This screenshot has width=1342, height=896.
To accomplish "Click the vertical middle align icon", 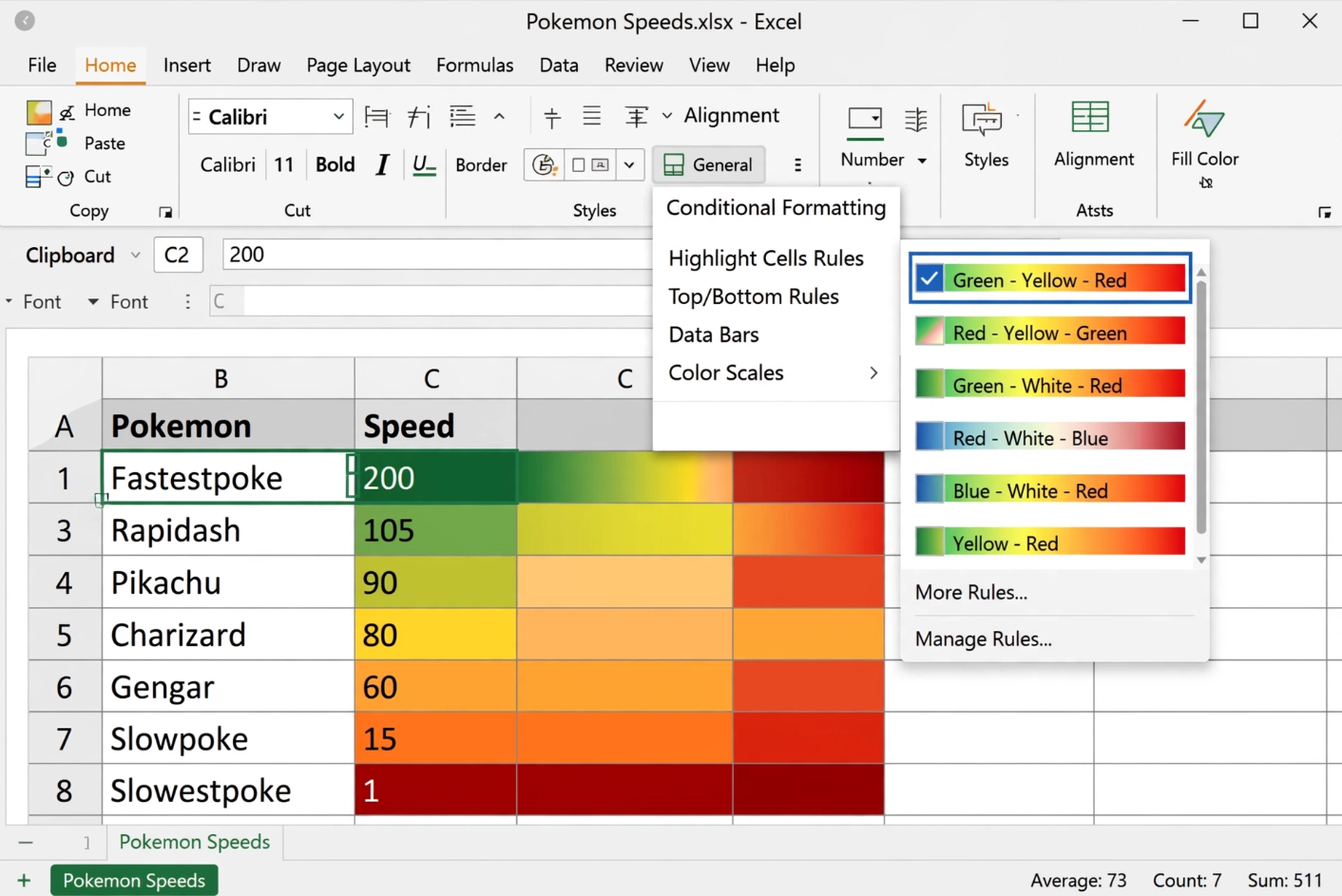I will coord(551,117).
